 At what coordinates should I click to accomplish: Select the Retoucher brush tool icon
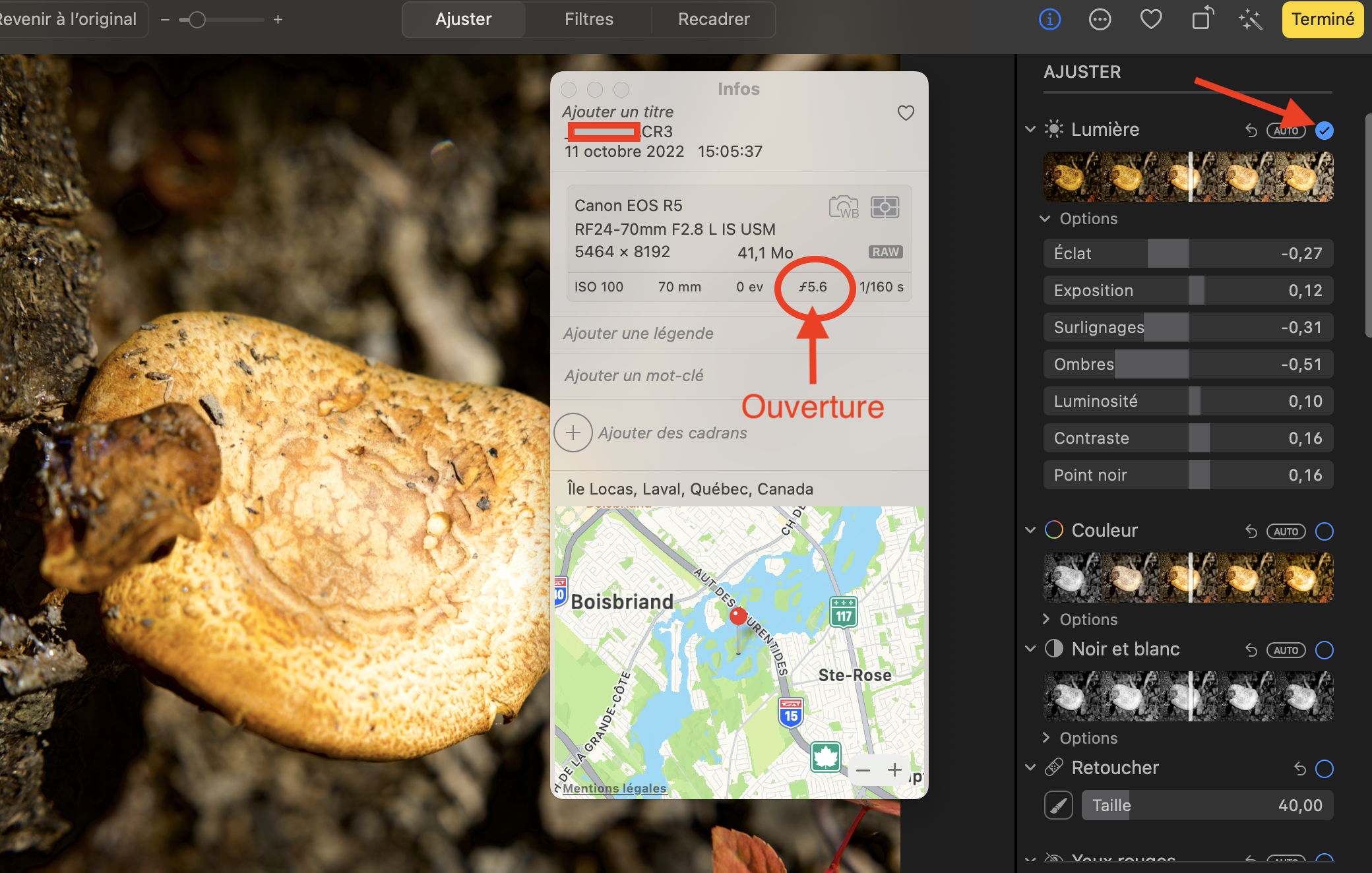1058,805
